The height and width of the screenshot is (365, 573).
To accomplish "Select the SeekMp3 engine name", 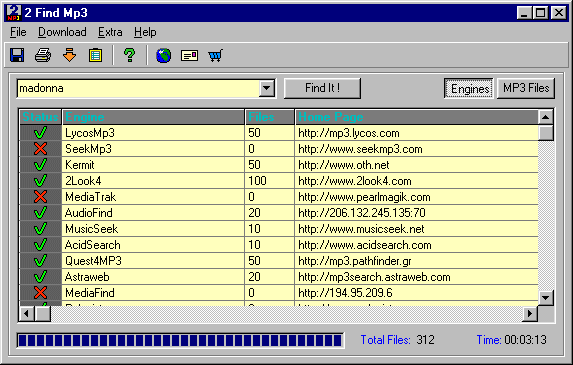I will pyautogui.click(x=88, y=149).
